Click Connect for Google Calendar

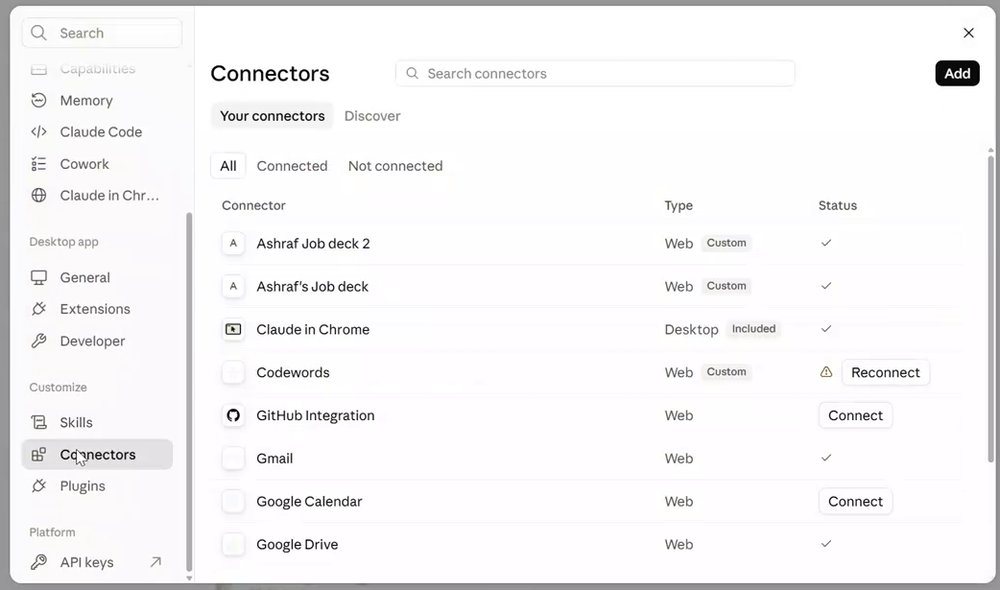click(x=855, y=501)
